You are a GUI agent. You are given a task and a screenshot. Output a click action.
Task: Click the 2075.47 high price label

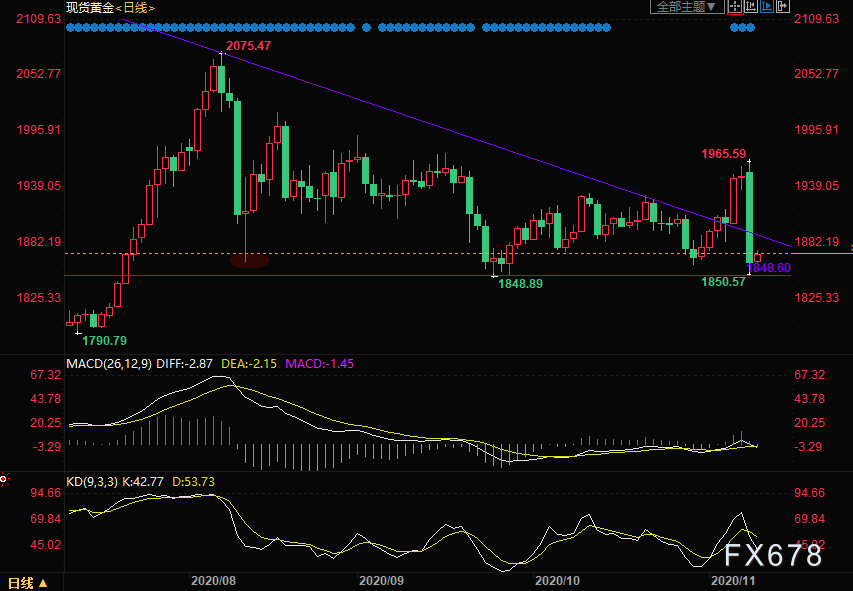point(249,46)
